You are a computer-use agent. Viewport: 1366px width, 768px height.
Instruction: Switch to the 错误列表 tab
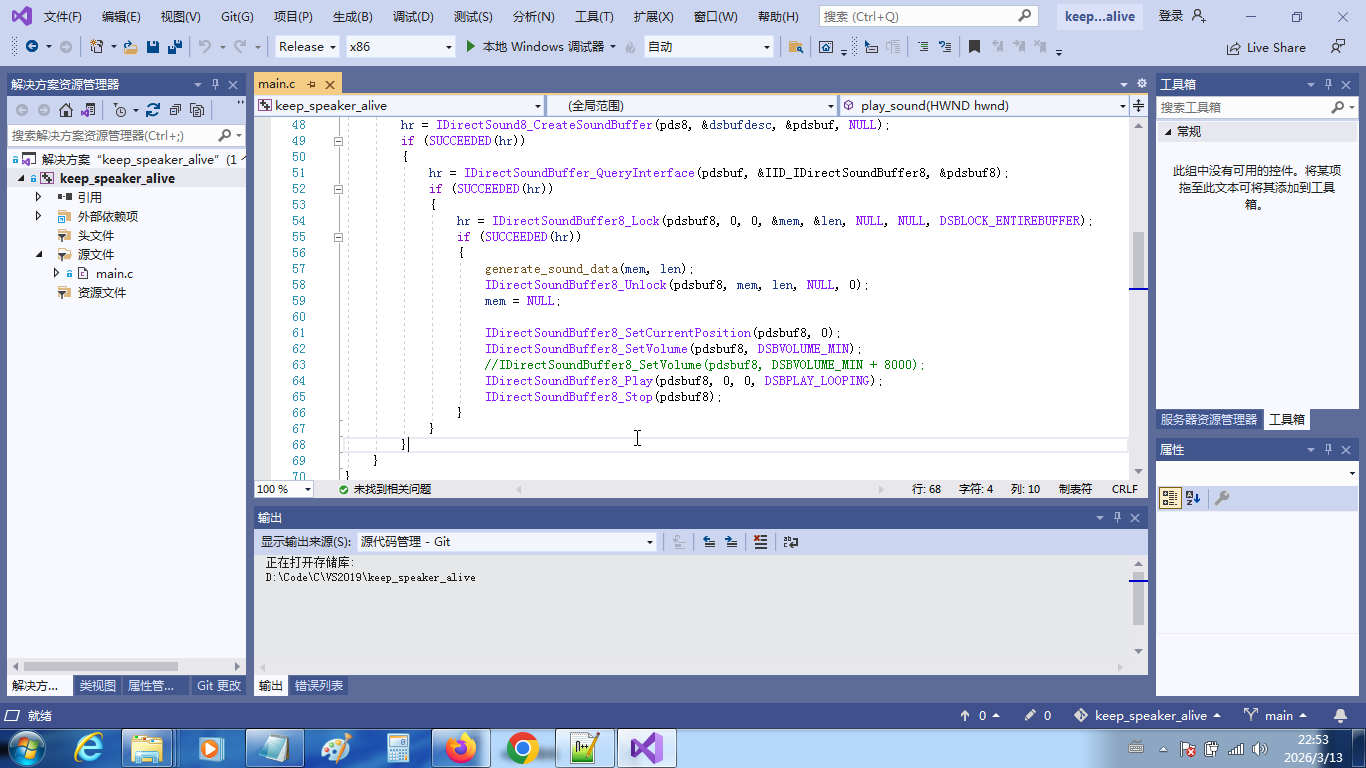coord(319,686)
